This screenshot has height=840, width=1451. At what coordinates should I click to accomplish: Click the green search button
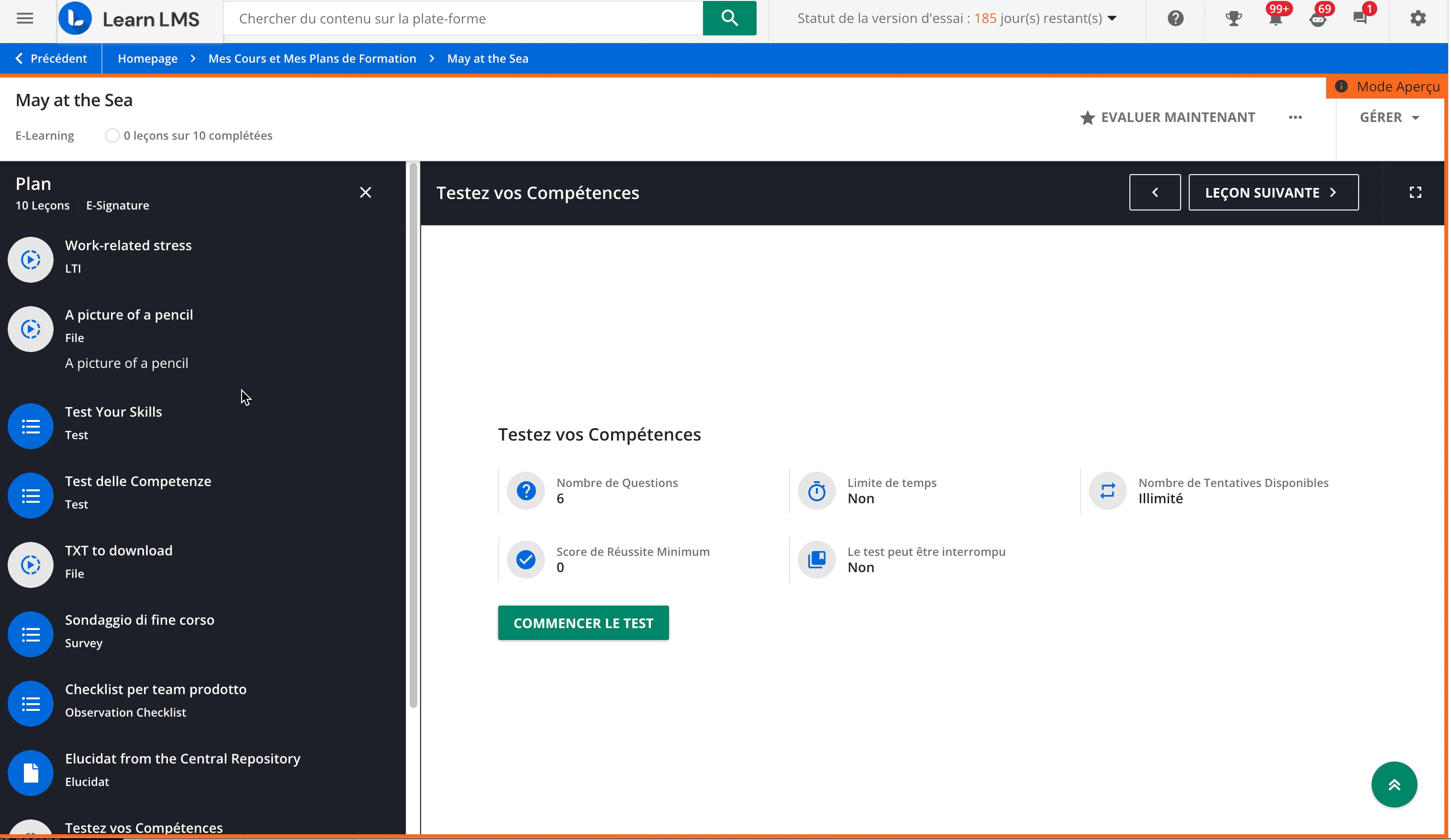[x=729, y=18]
